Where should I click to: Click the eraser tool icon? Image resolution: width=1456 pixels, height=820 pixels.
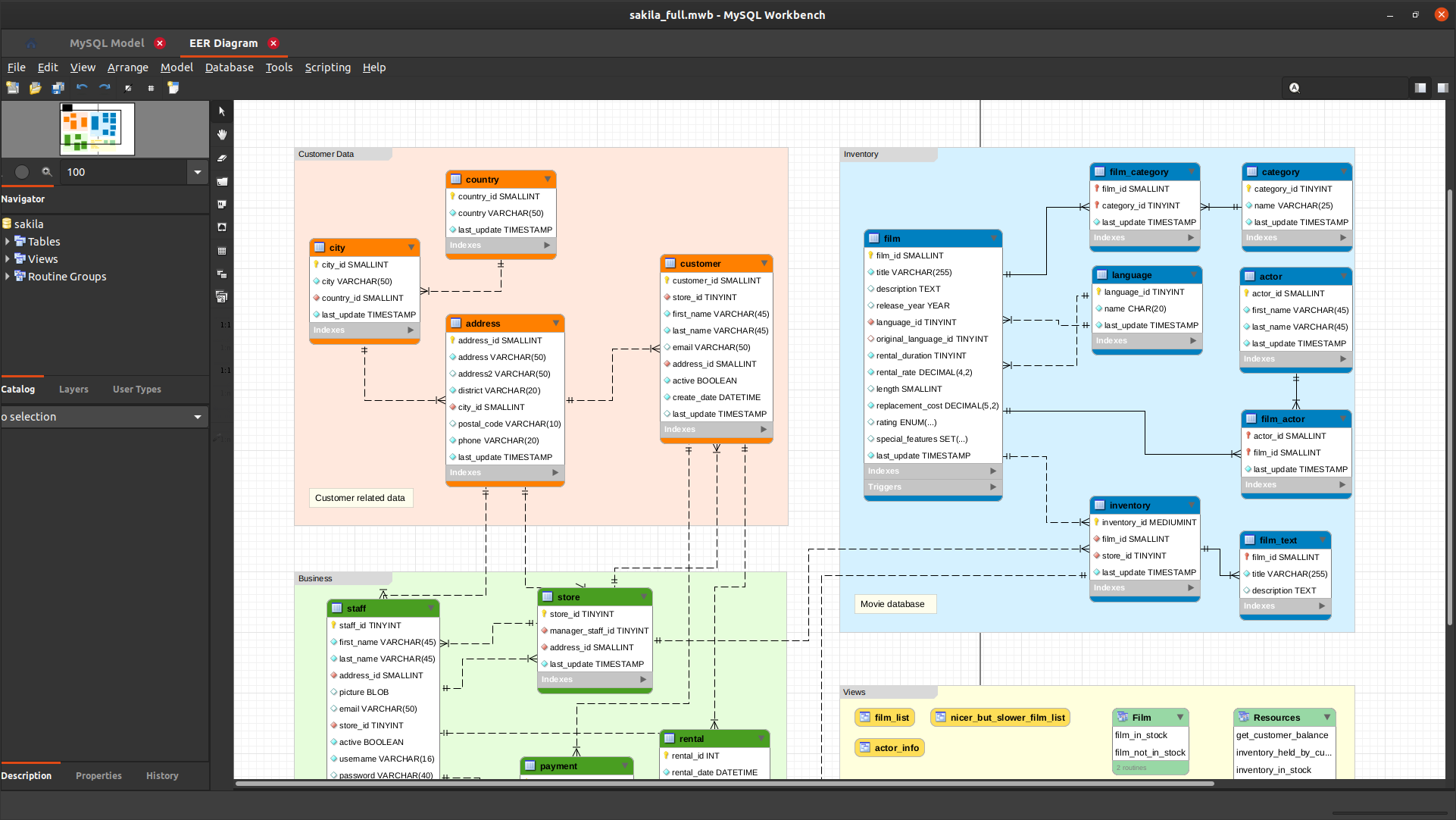tap(221, 160)
